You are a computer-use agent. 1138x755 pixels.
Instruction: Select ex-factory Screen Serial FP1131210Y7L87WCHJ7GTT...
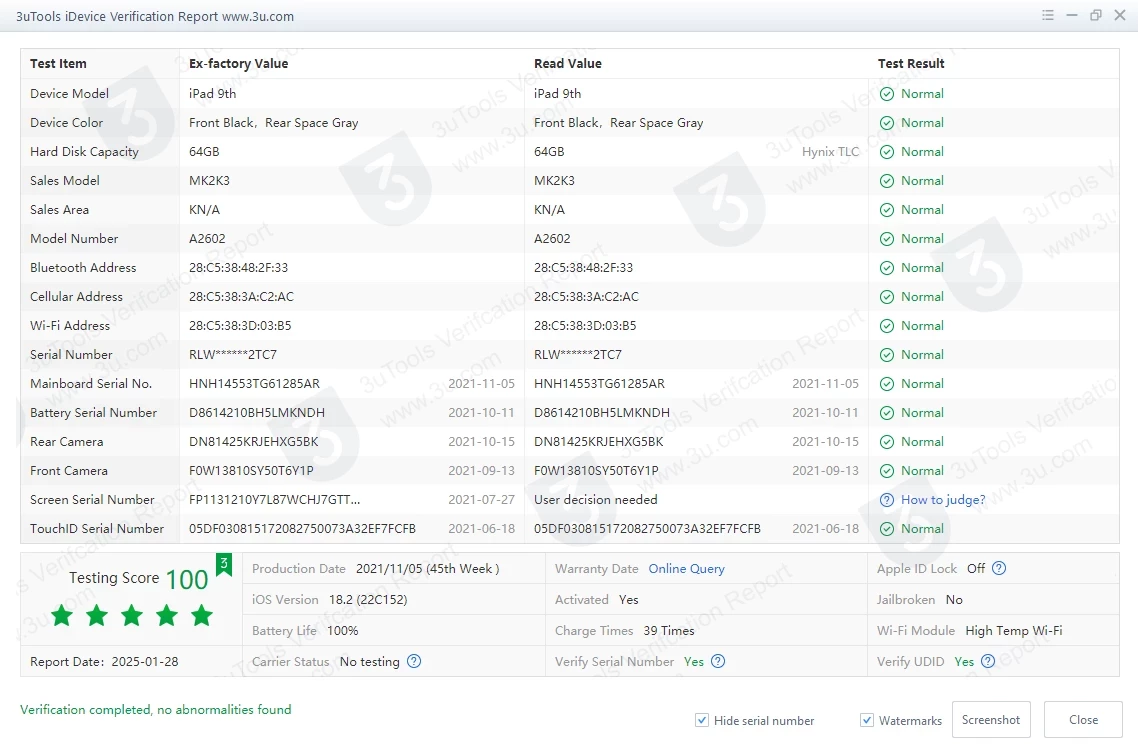click(x=274, y=500)
